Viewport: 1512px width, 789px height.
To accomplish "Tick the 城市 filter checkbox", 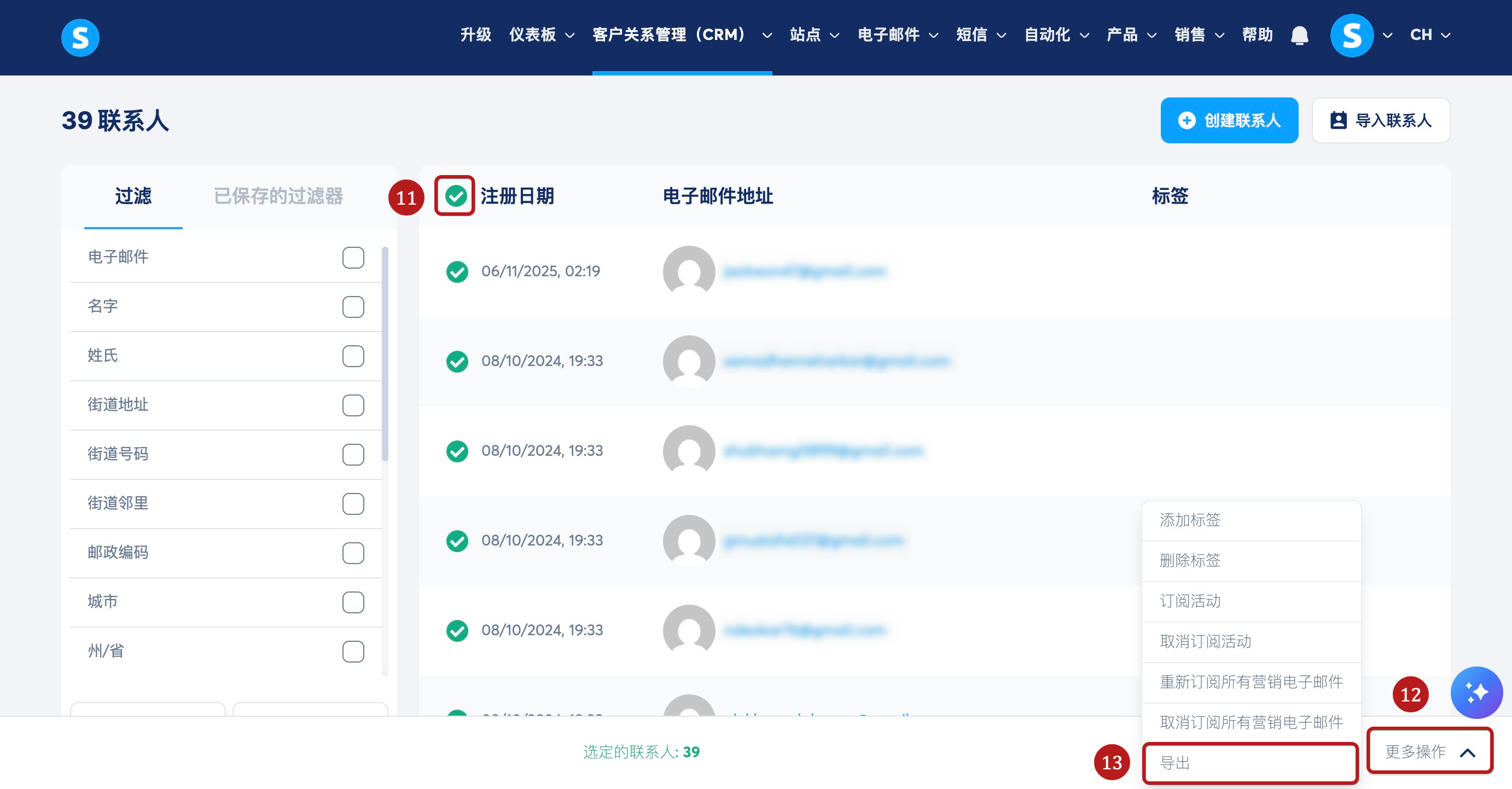I will click(x=353, y=602).
